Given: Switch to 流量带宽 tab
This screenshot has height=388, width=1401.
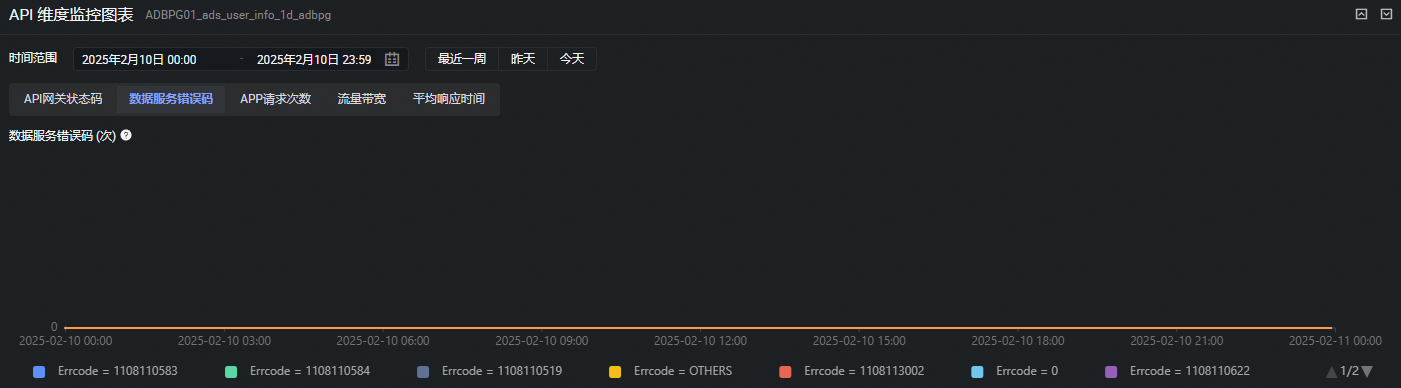Looking at the screenshot, I should (x=361, y=99).
